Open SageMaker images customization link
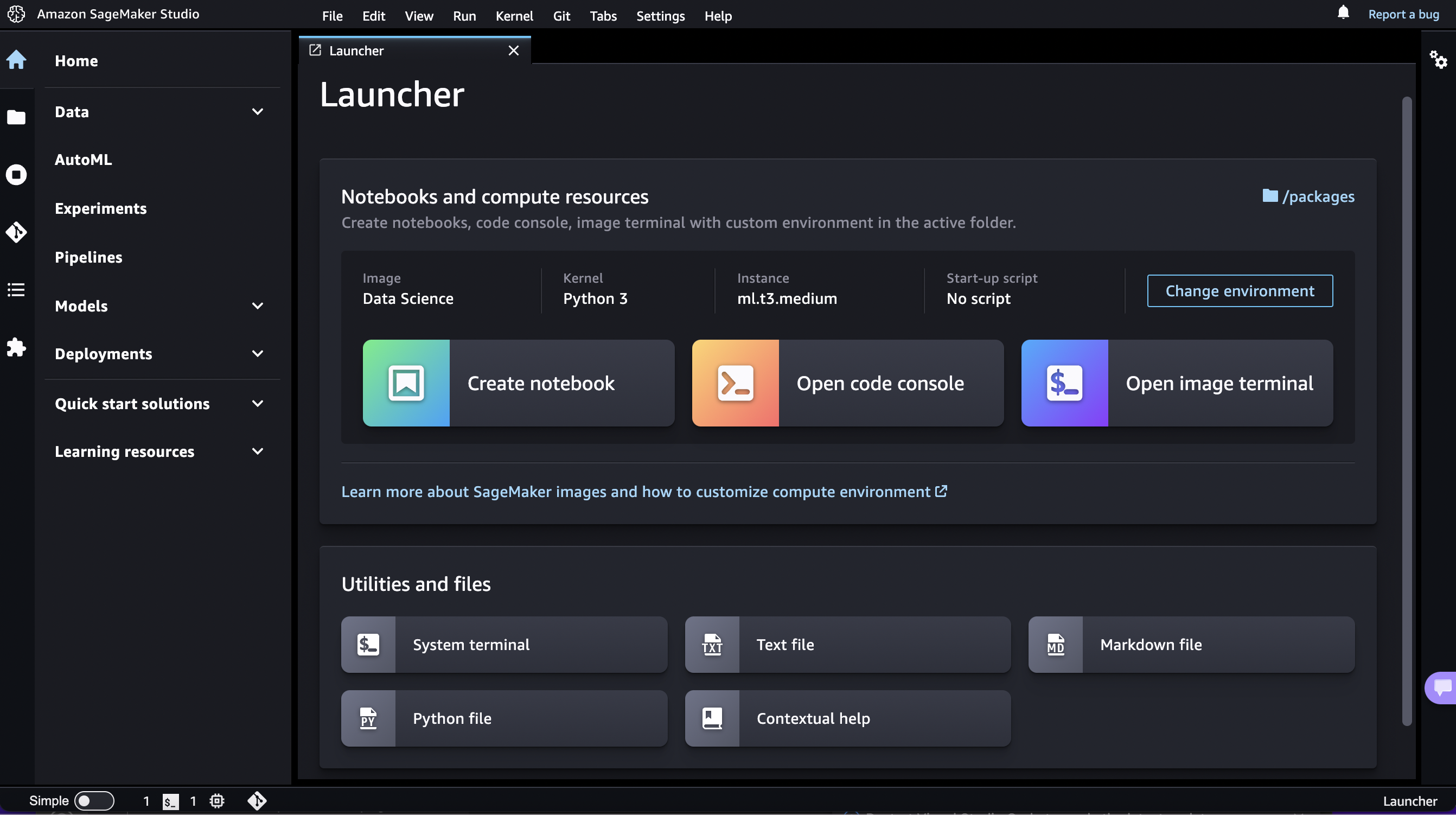 pos(643,491)
